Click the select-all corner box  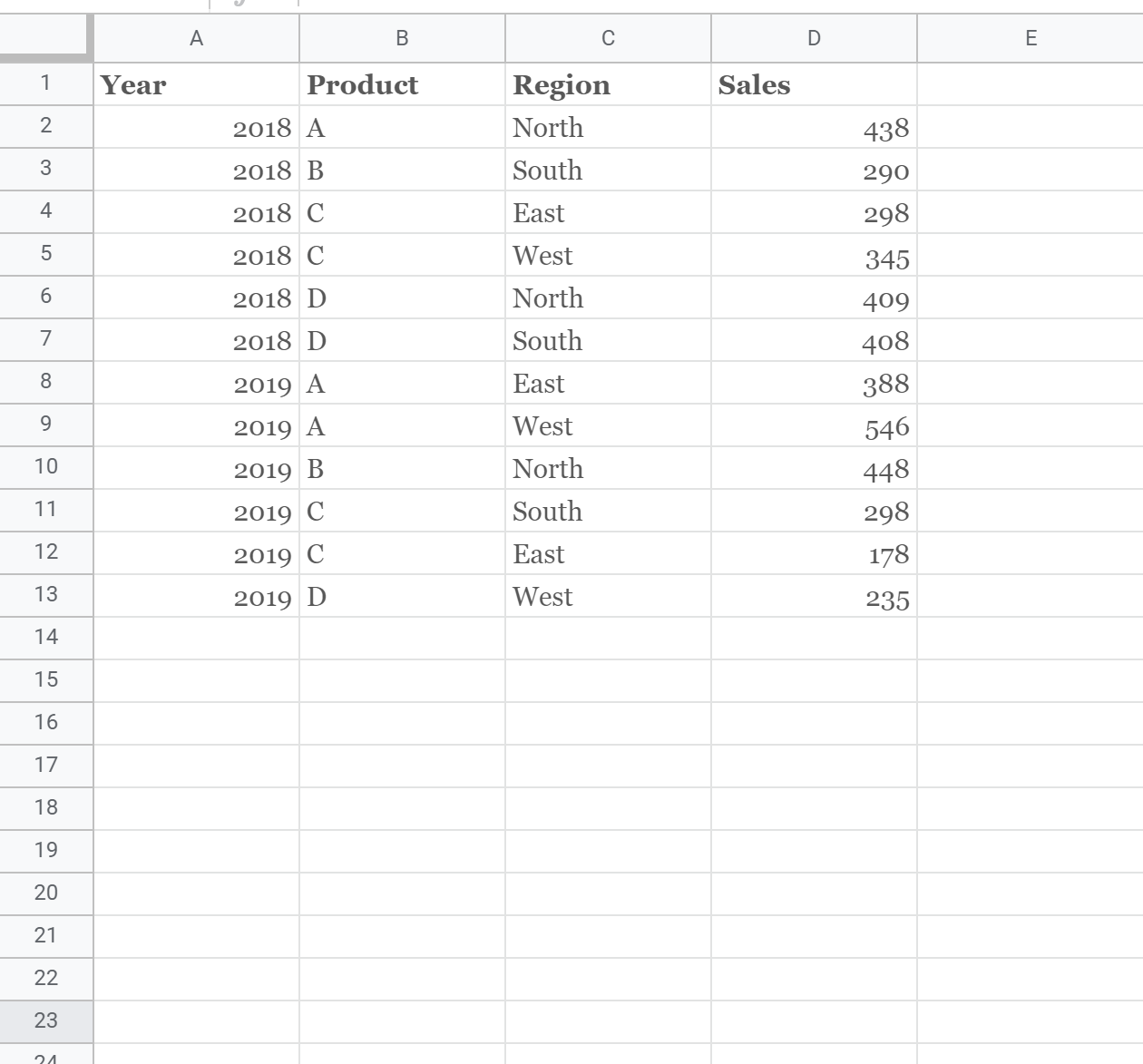coord(45,38)
